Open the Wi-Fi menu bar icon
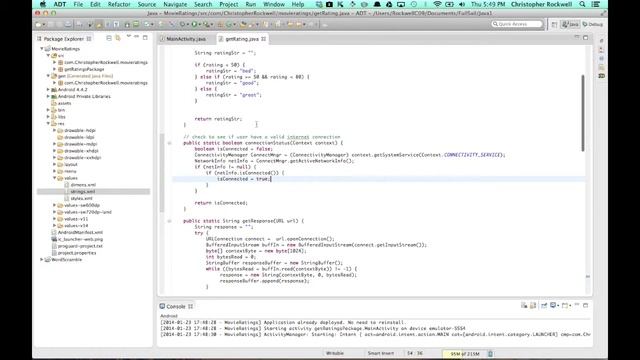This screenshot has height=360, width=640. (x=437, y=4)
